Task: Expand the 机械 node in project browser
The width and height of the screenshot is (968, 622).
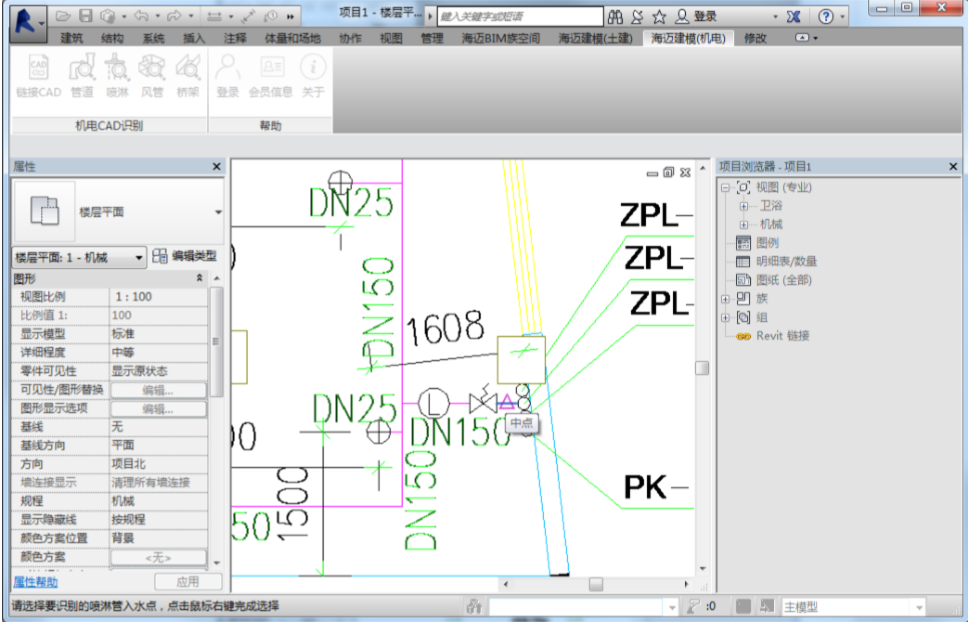Action: (x=744, y=225)
